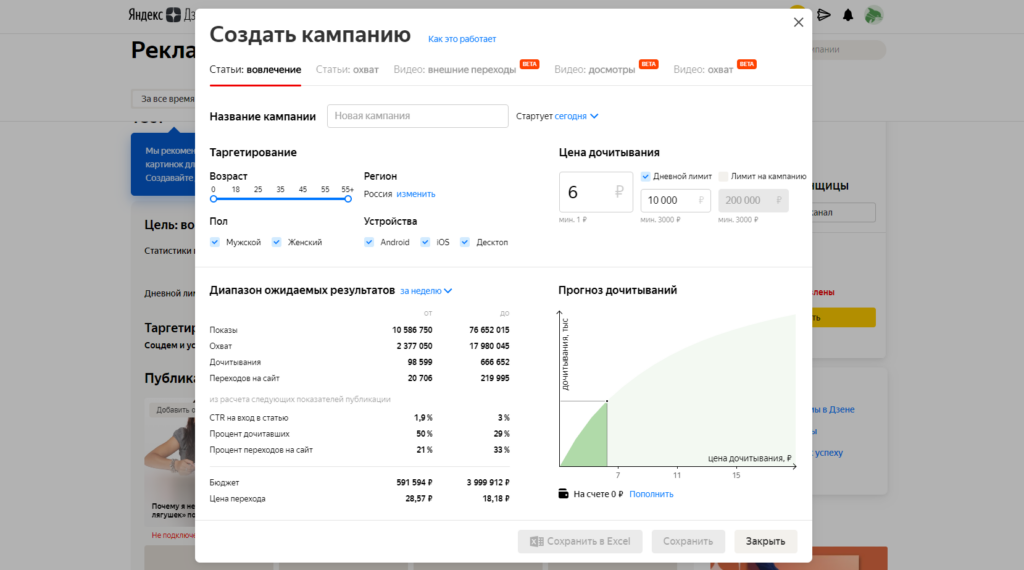The image size is (1024, 570).
Task: Open the Стартует сегодня date dropdown
Action: tap(576, 116)
